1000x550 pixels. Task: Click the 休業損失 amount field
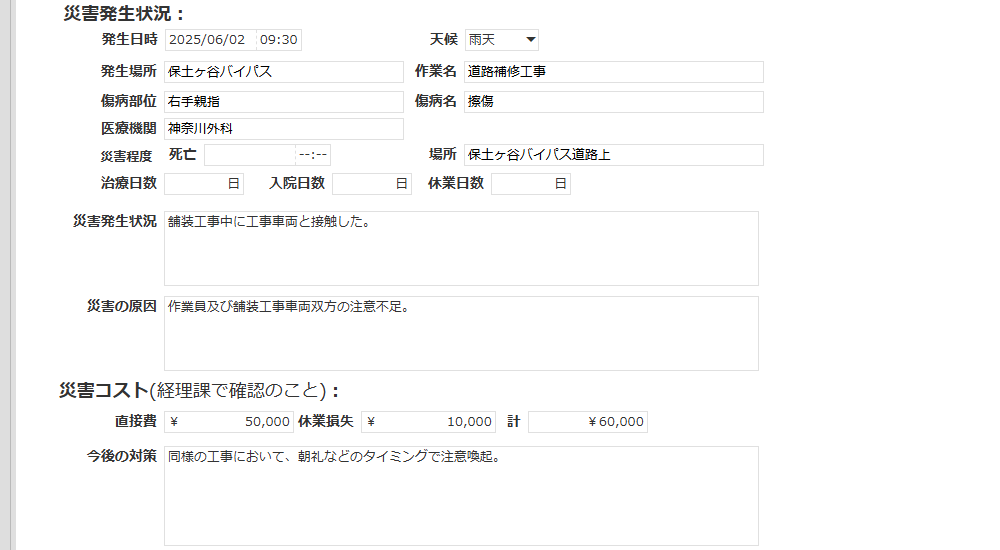428,422
